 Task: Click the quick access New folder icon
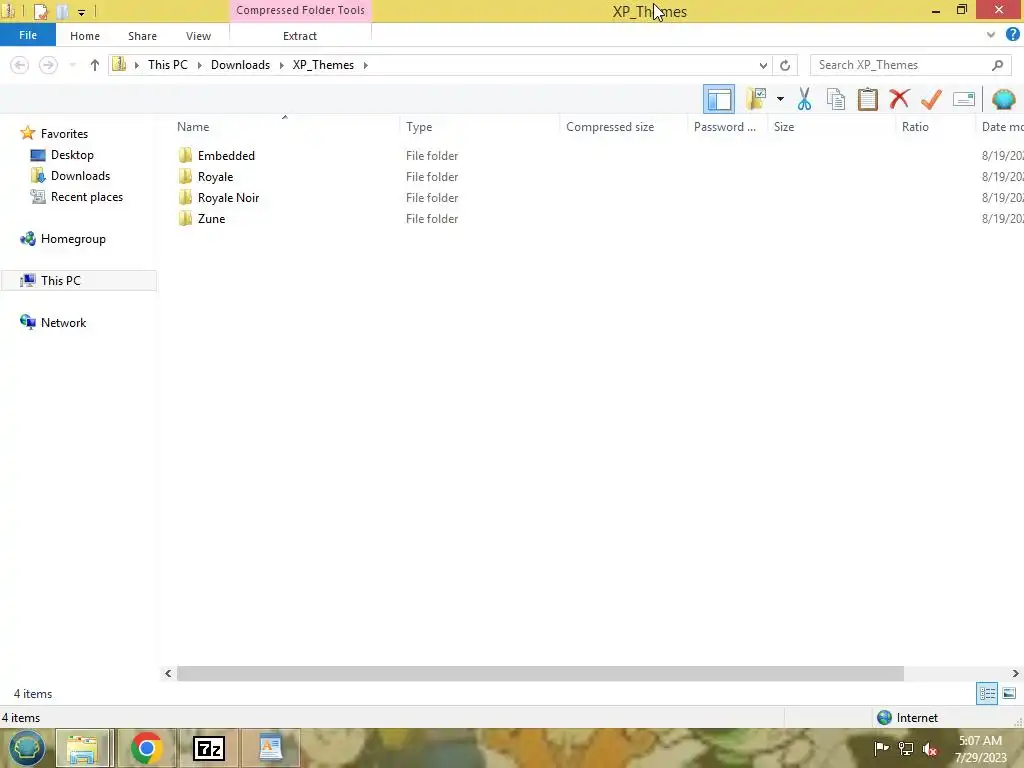[62, 11]
